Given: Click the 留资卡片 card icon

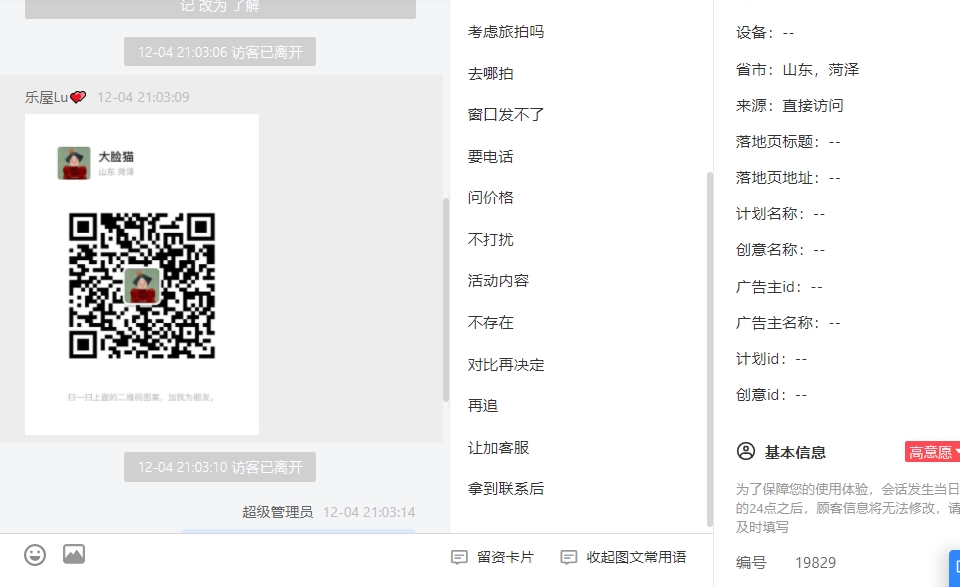Looking at the screenshot, I should coord(459,557).
